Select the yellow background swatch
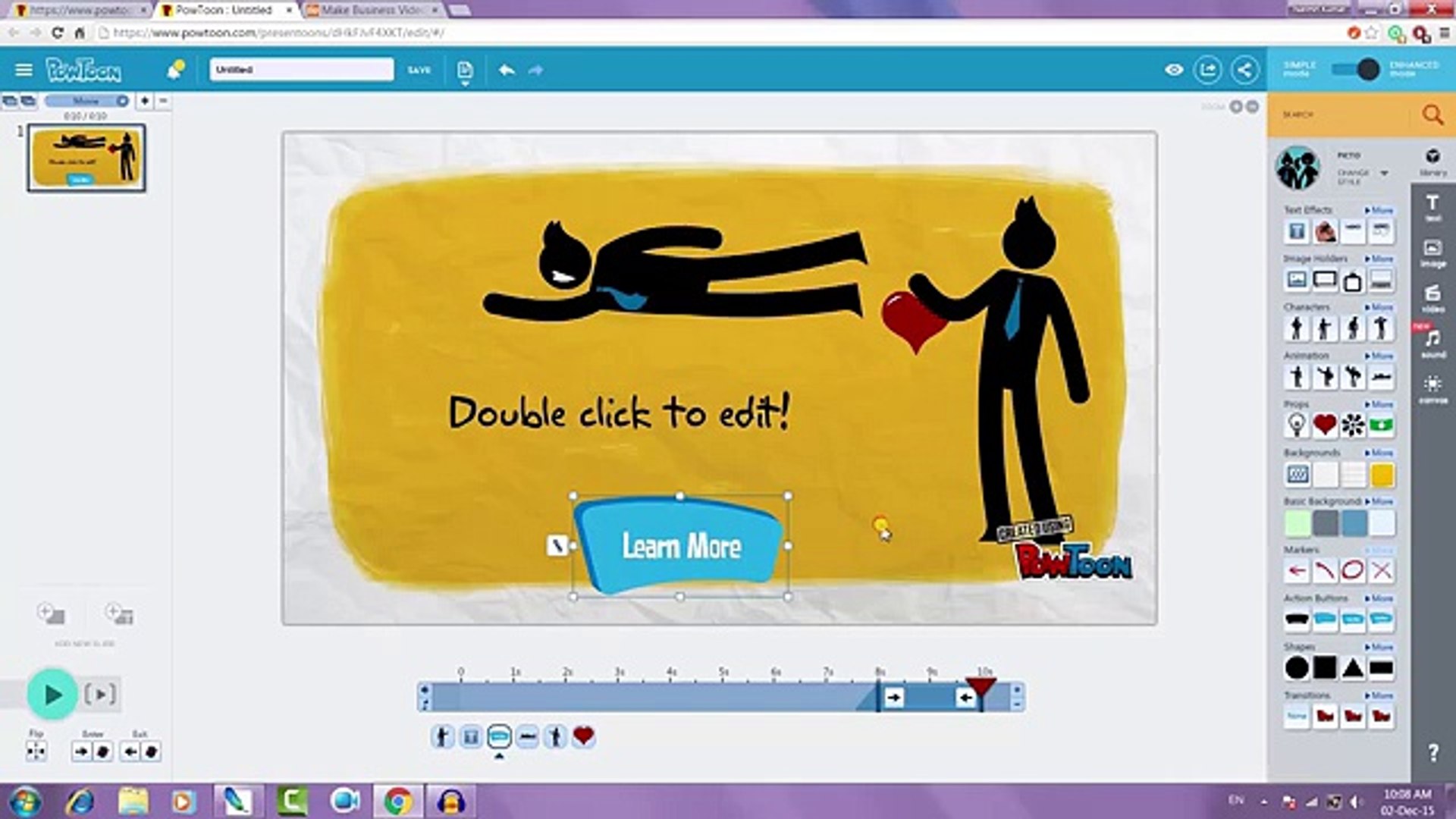This screenshot has height=819, width=1456. (x=1382, y=475)
